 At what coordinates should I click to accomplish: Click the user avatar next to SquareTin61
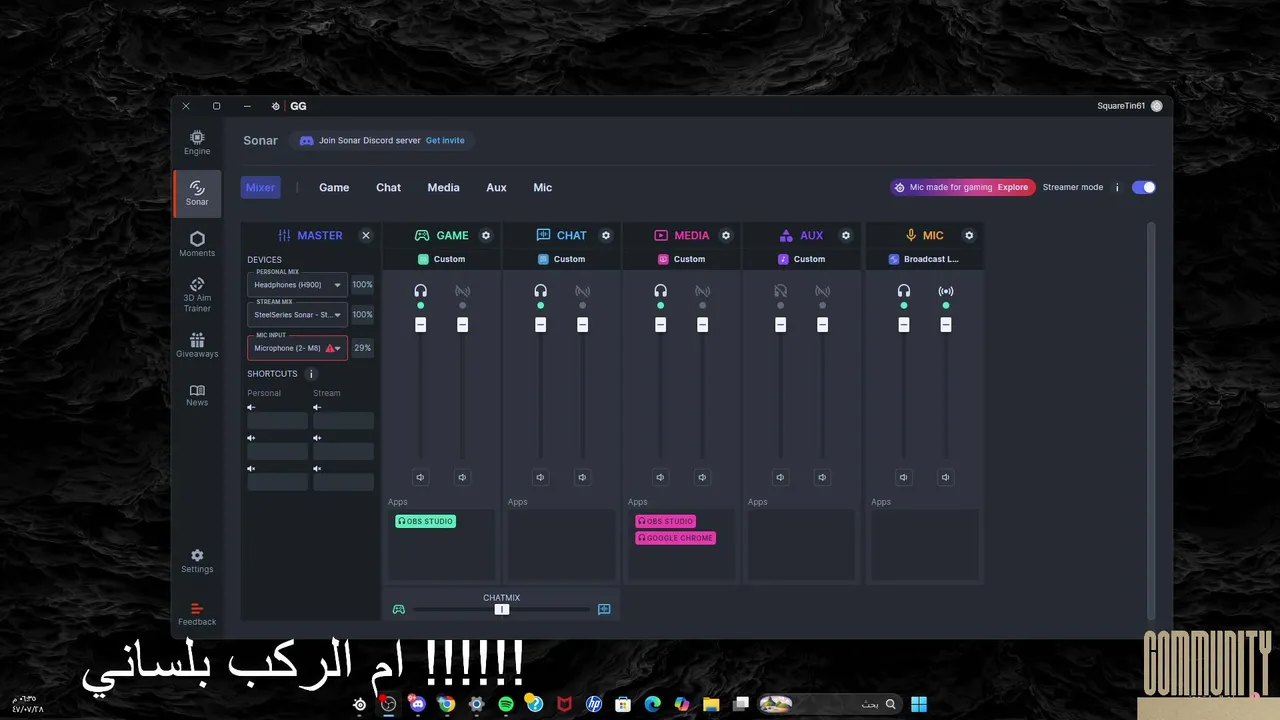point(1157,106)
